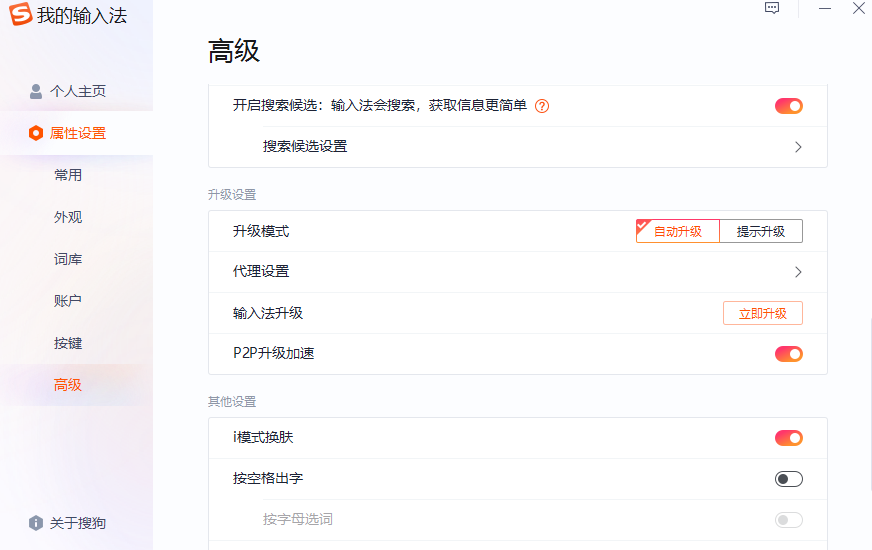Toggle off i模式换肤

tap(789, 438)
